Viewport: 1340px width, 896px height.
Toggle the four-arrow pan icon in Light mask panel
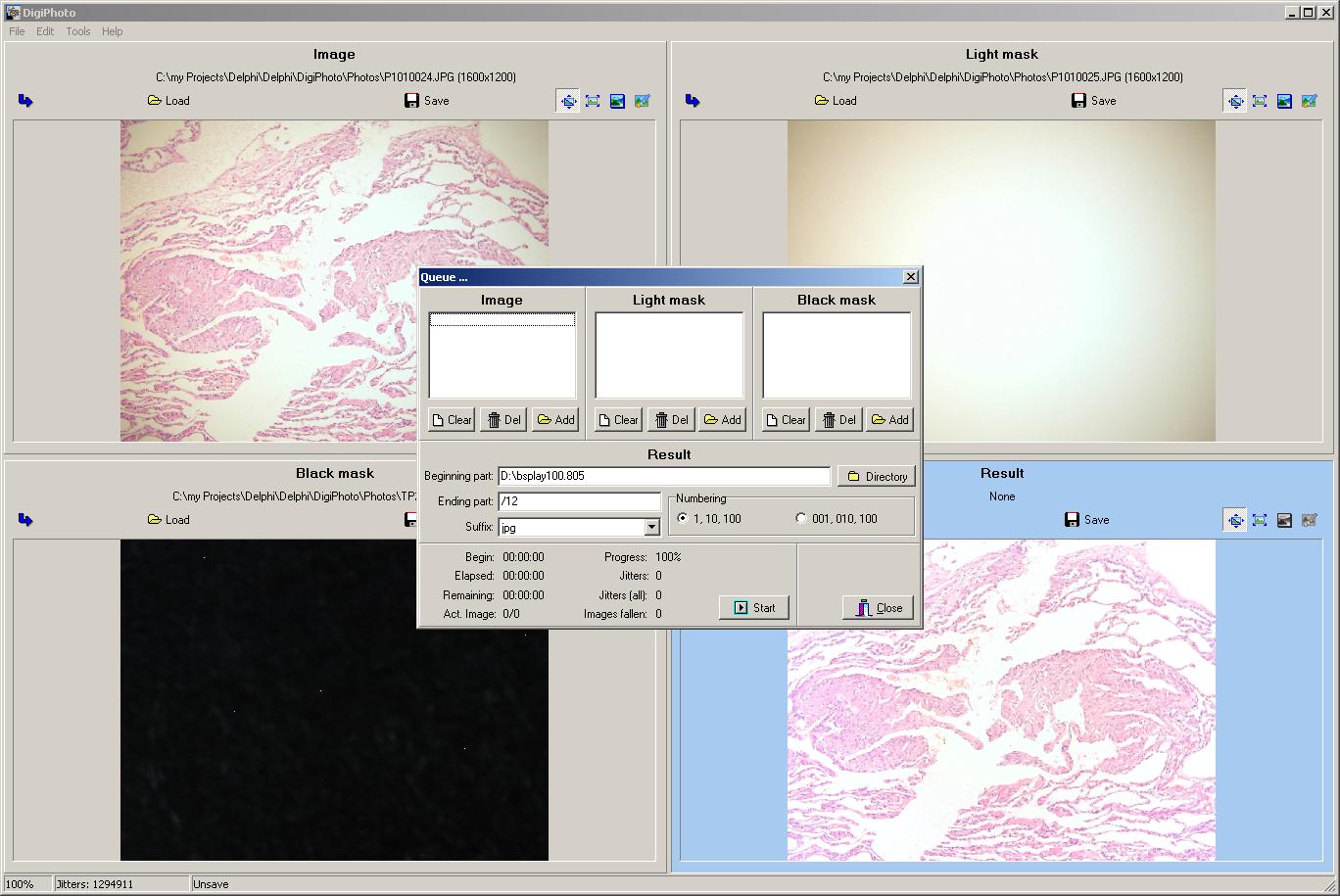(x=1235, y=101)
